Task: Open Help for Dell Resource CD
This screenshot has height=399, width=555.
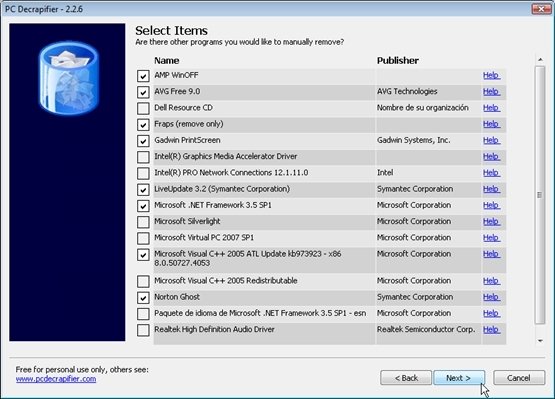Action: (491, 108)
